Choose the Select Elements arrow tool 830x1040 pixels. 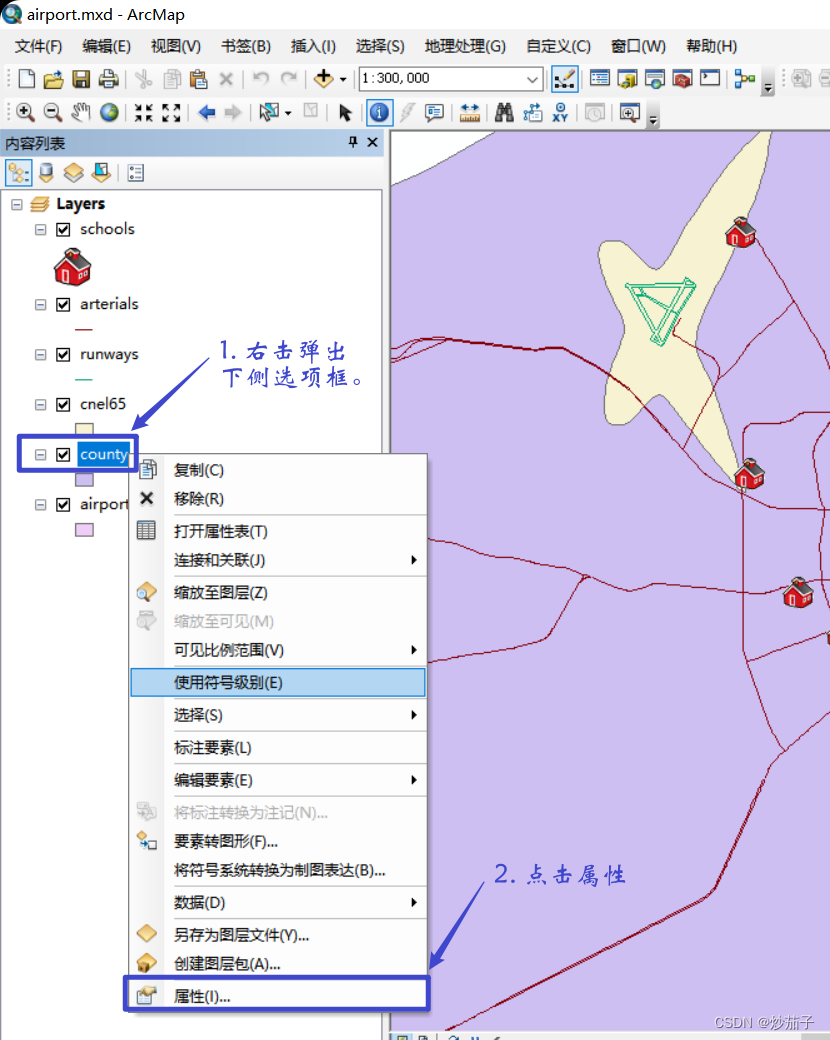pyautogui.click(x=344, y=112)
